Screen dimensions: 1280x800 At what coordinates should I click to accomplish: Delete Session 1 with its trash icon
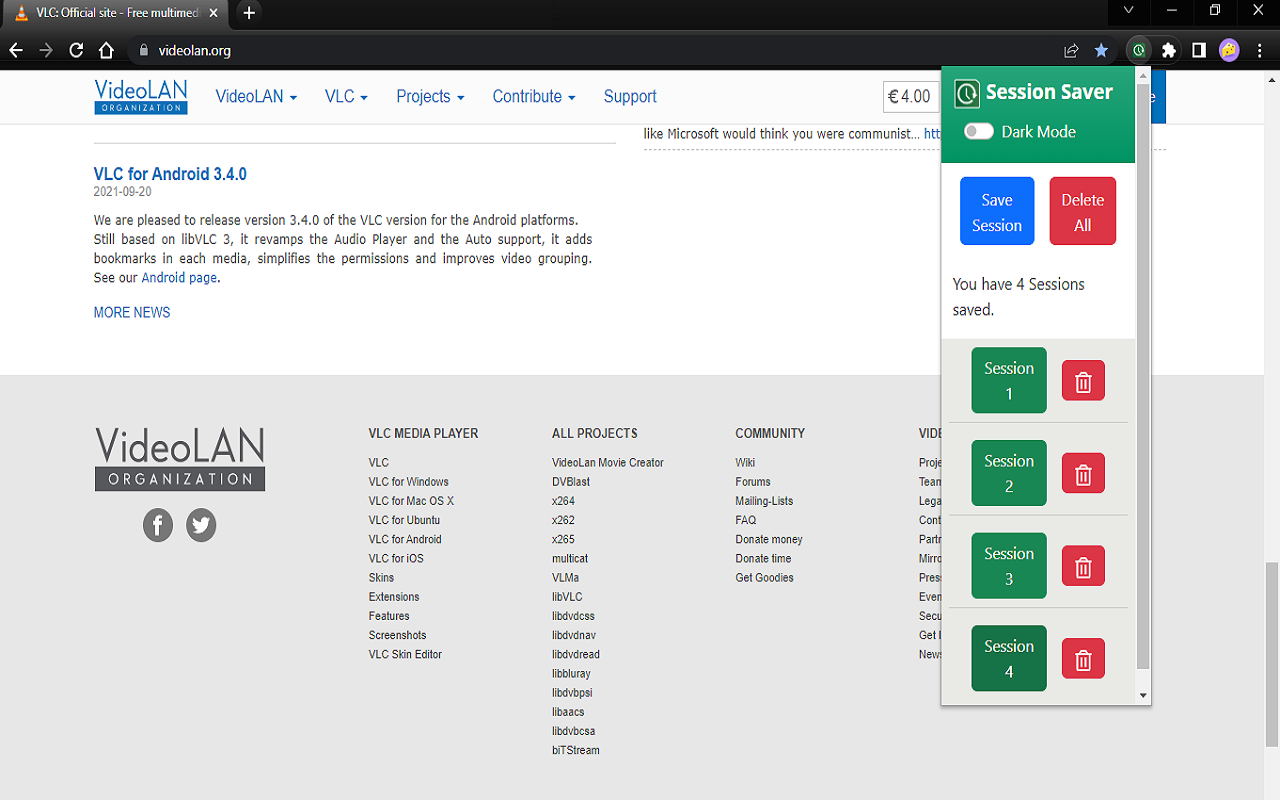[1083, 381]
